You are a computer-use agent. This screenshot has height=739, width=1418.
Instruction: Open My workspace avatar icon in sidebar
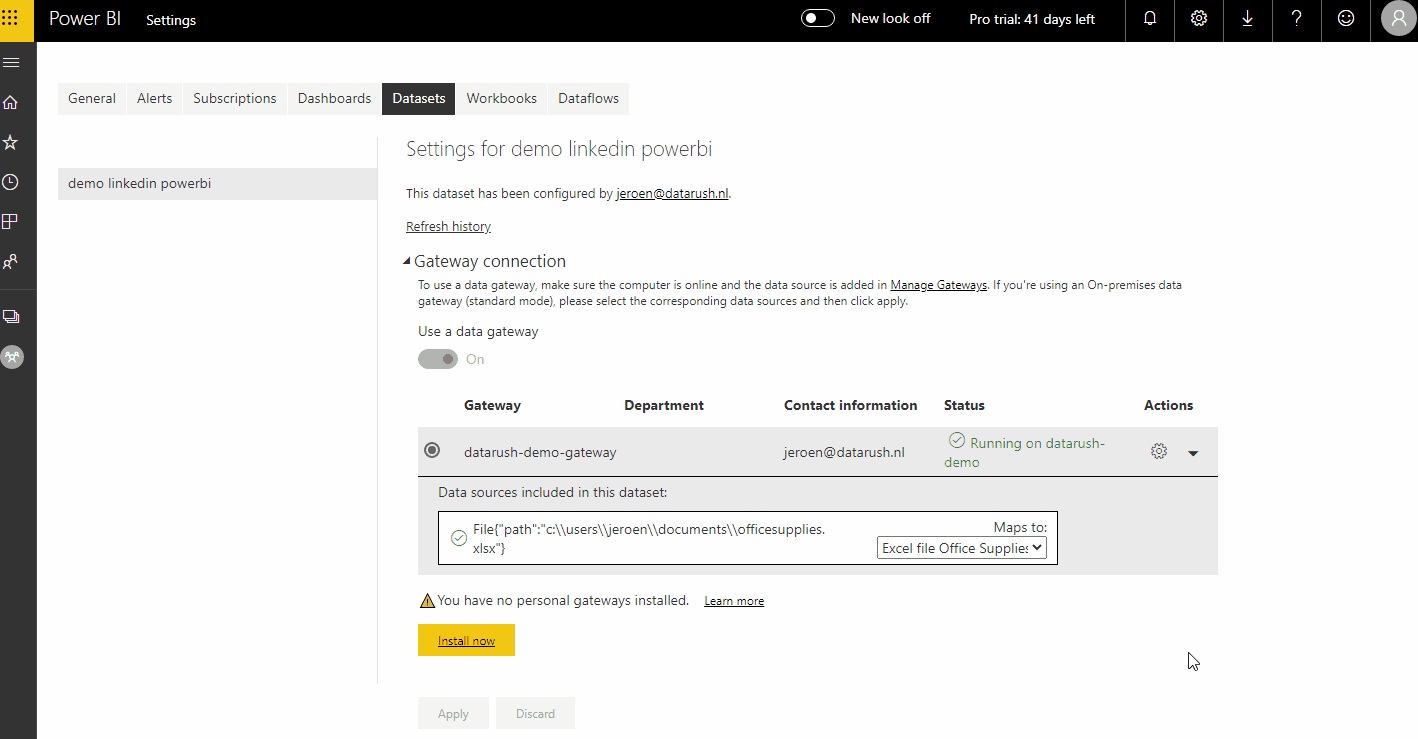[12, 357]
